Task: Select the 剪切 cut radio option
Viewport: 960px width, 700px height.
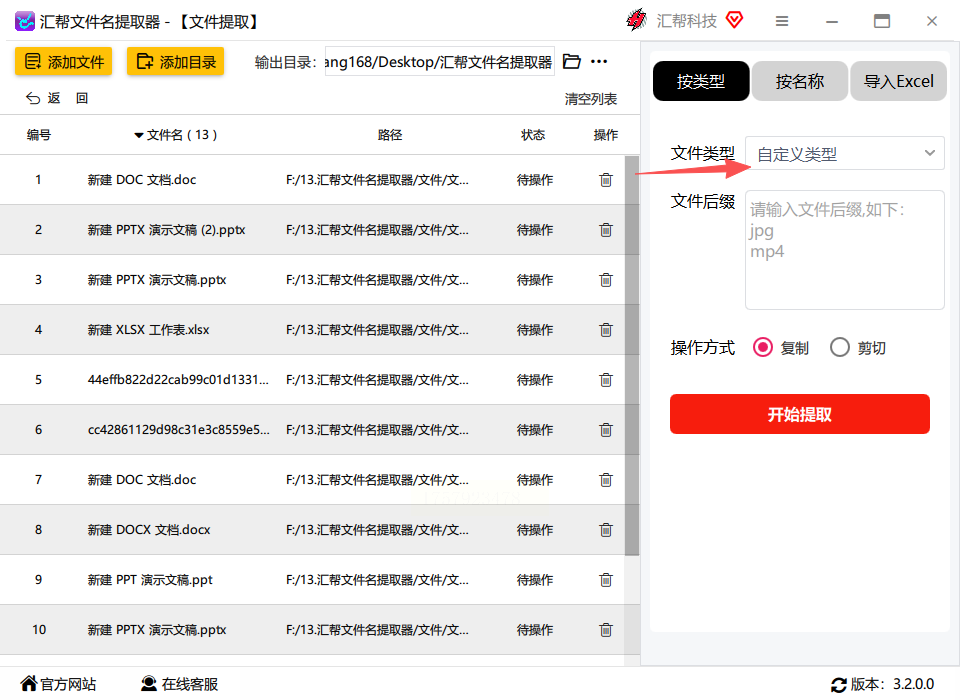Action: [x=840, y=348]
